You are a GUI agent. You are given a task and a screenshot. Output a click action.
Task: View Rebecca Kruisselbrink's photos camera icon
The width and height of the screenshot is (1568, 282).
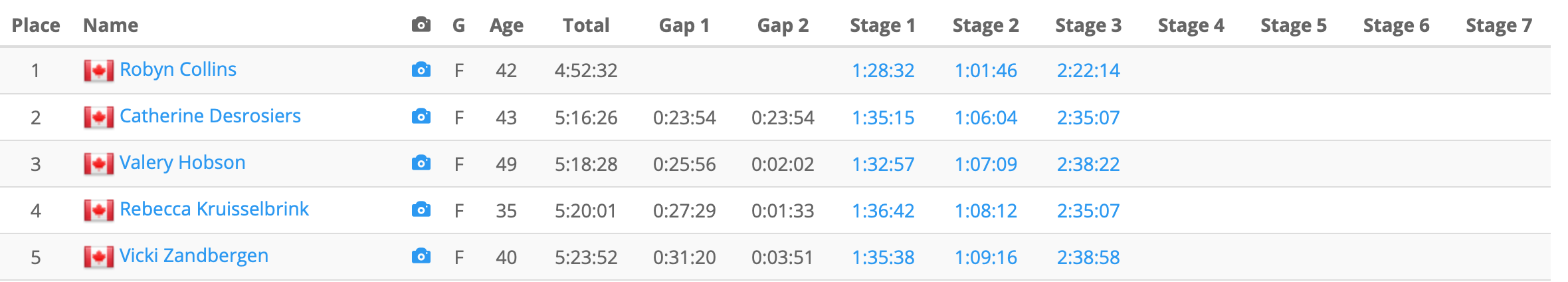(x=421, y=210)
